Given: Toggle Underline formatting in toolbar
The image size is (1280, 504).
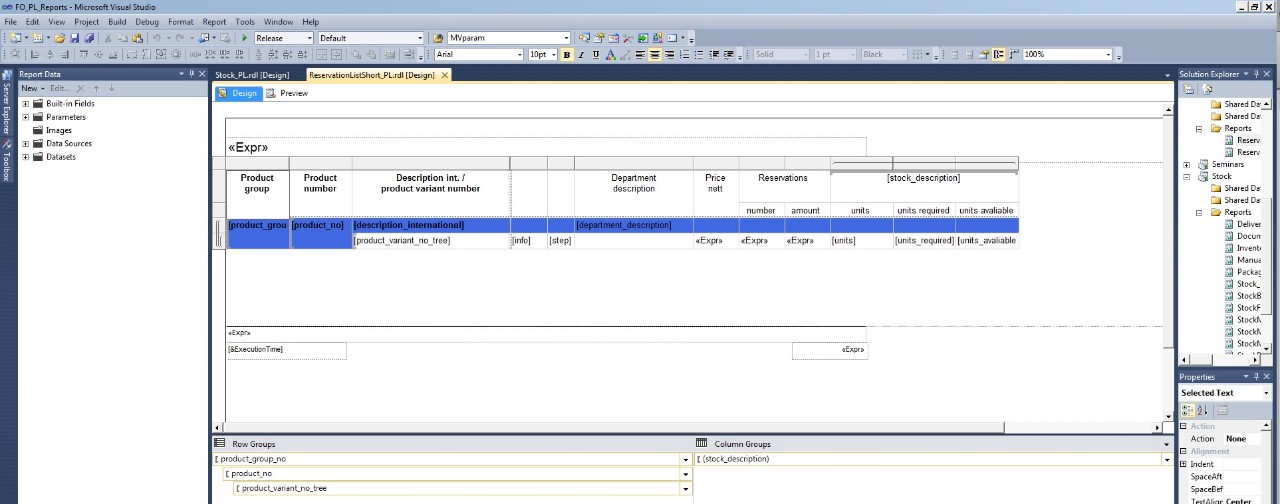Looking at the screenshot, I should tap(596, 55).
